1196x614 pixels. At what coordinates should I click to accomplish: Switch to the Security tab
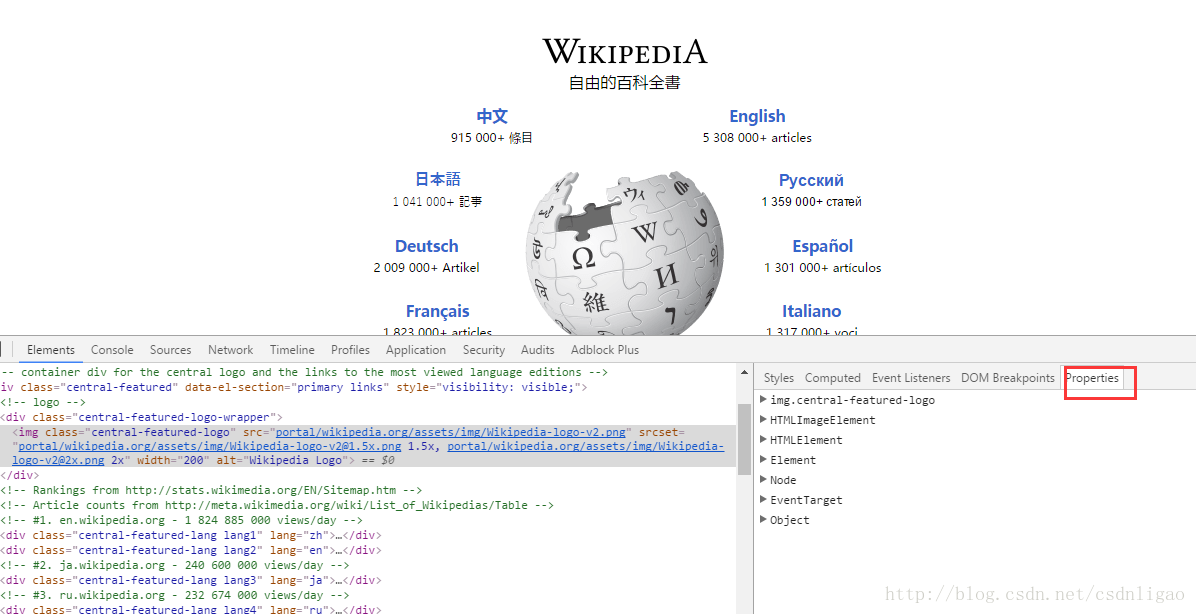tap(484, 349)
